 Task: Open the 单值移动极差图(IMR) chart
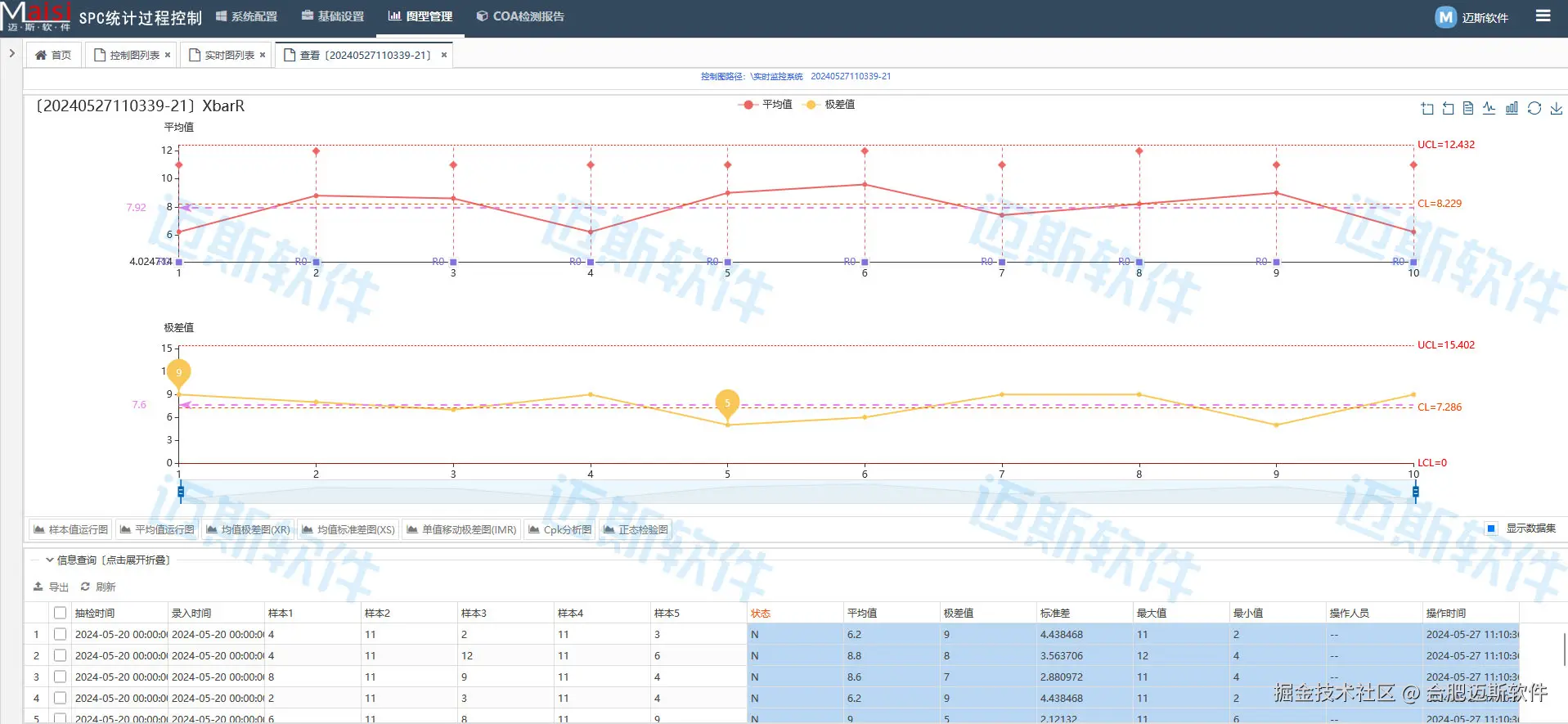click(x=461, y=529)
